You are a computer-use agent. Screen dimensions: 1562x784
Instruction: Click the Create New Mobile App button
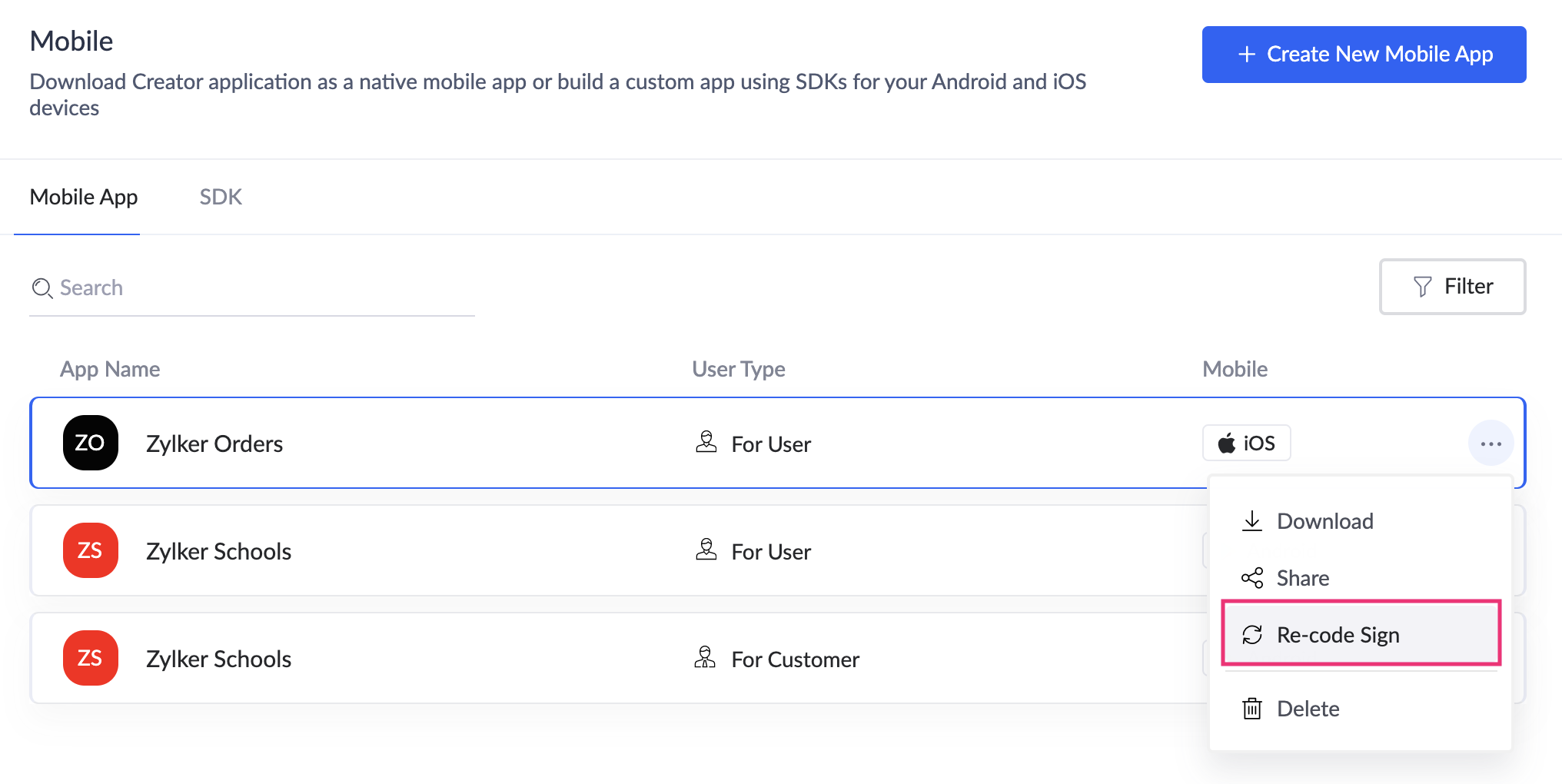point(1364,54)
